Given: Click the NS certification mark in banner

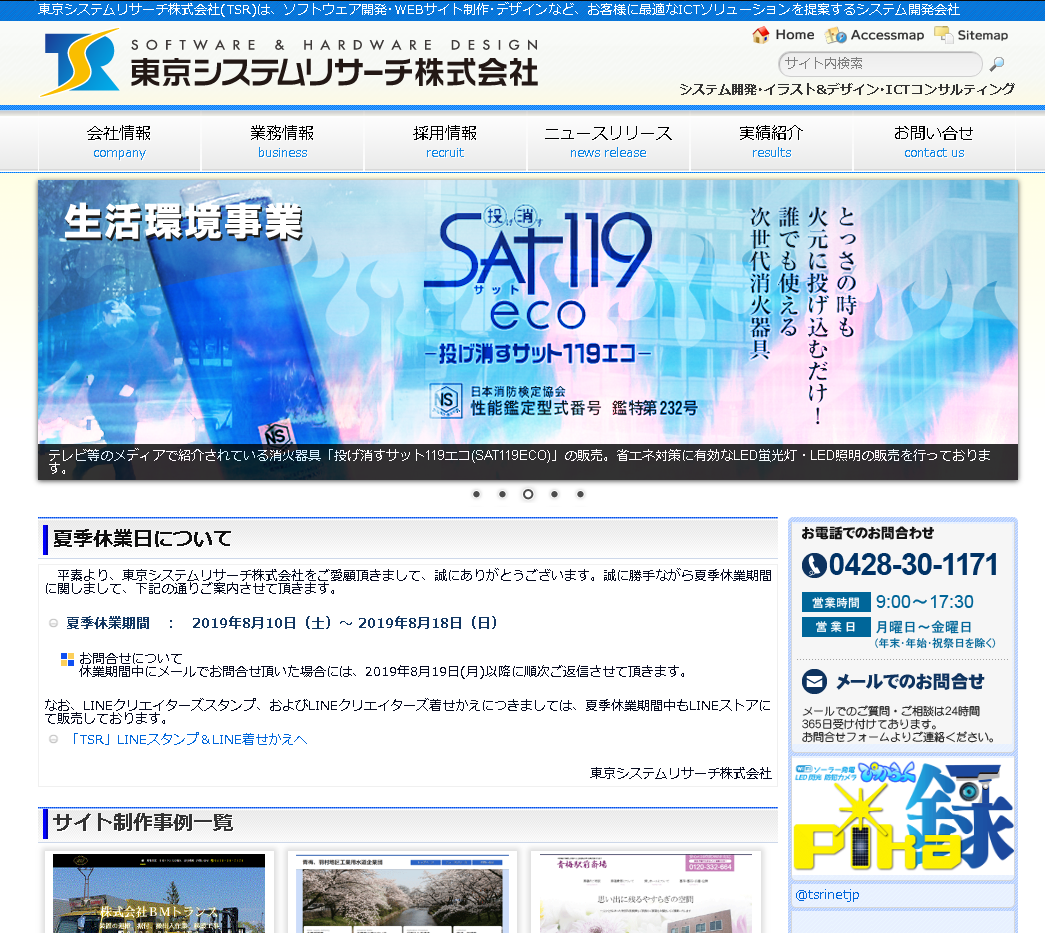Looking at the screenshot, I should pyautogui.click(x=446, y=401).
